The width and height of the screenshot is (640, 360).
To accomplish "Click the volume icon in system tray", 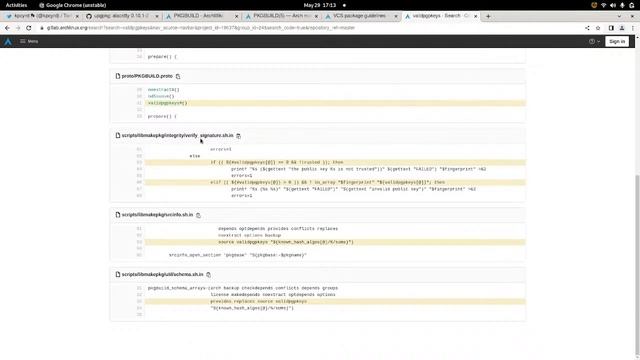I will click(x=613, y=5).
